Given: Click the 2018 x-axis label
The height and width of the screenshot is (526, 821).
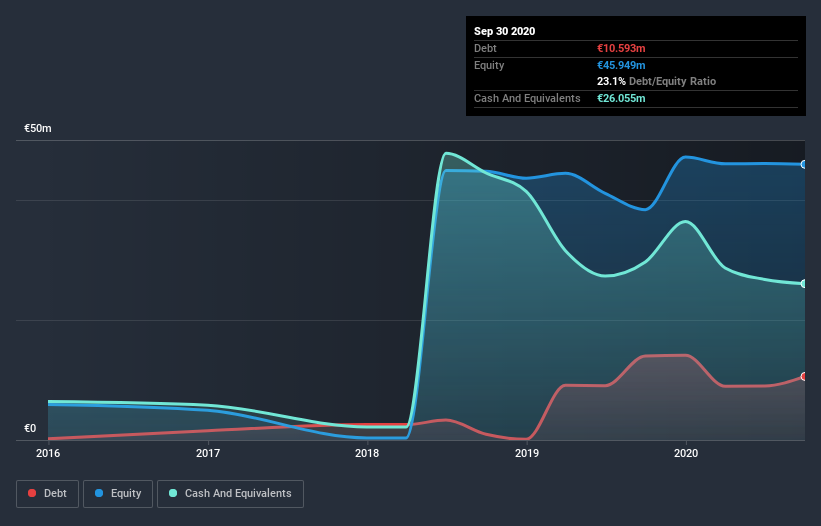Looking at the screenshot, I should coord(367,453).
